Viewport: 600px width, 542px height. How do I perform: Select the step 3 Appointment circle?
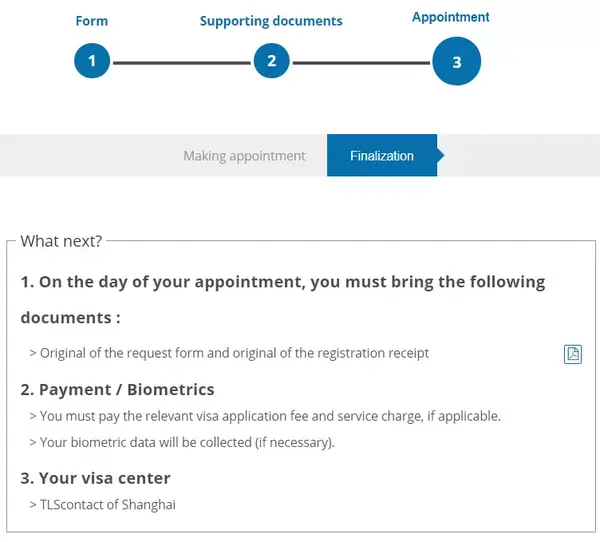pyautogui.click(x=456, y=61)
